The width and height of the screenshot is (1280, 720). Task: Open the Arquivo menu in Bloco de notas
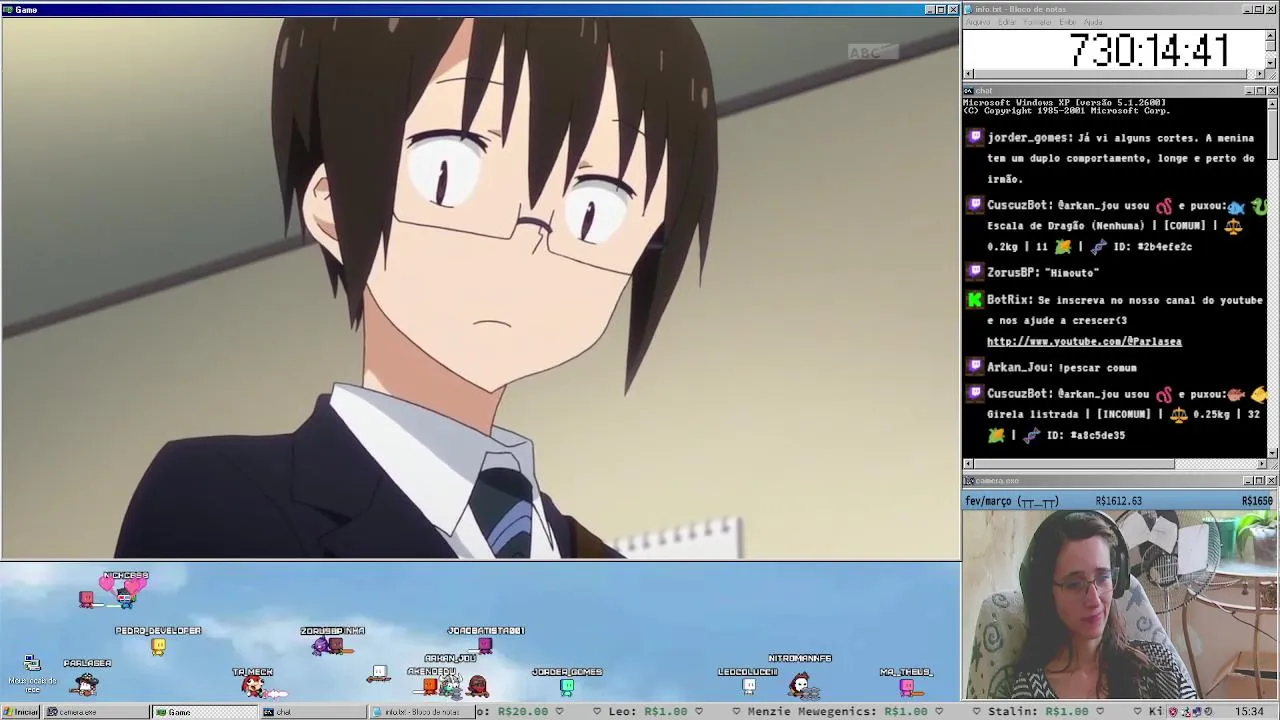pyautogui.click(x=978, y=22)
